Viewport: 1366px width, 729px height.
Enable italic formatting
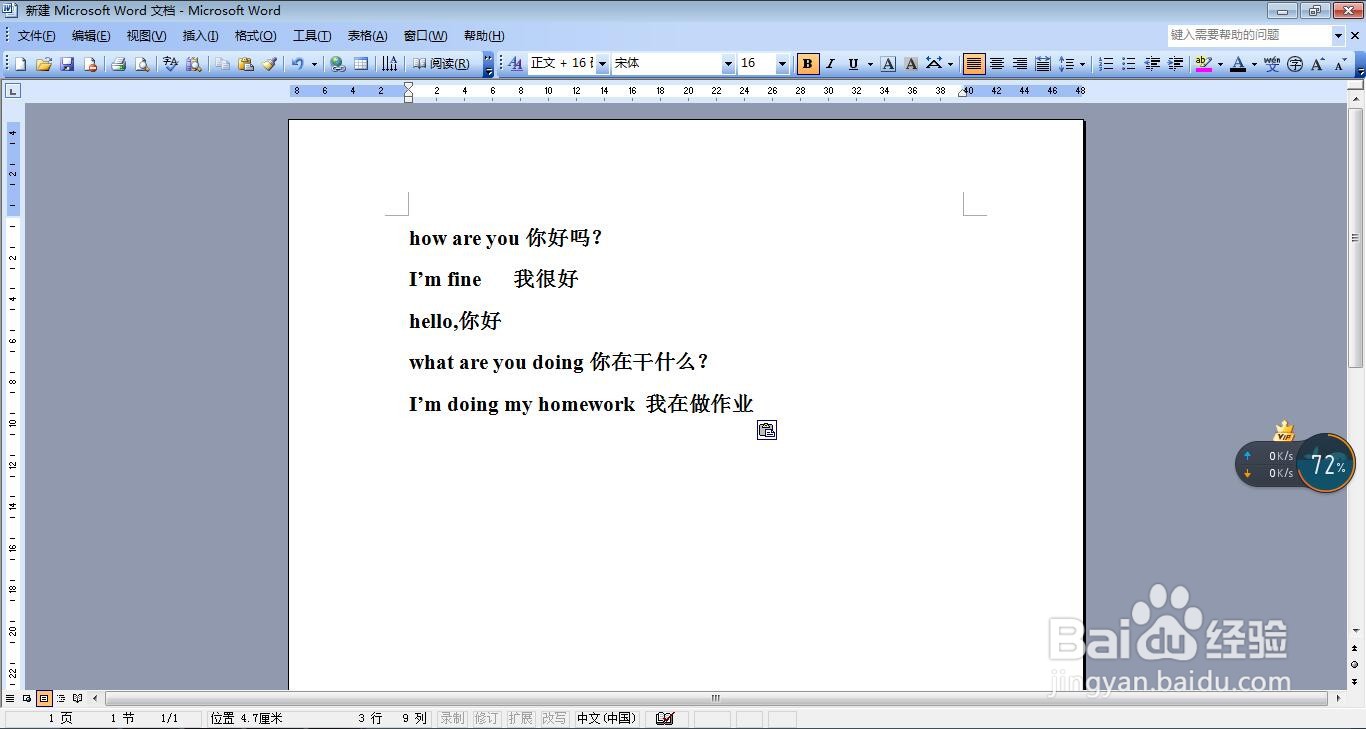click(x=830, y=63)
